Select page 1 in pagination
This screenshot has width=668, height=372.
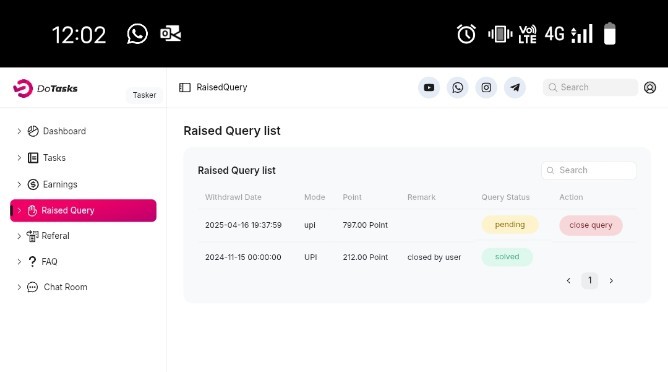click(x=590, y=280)
